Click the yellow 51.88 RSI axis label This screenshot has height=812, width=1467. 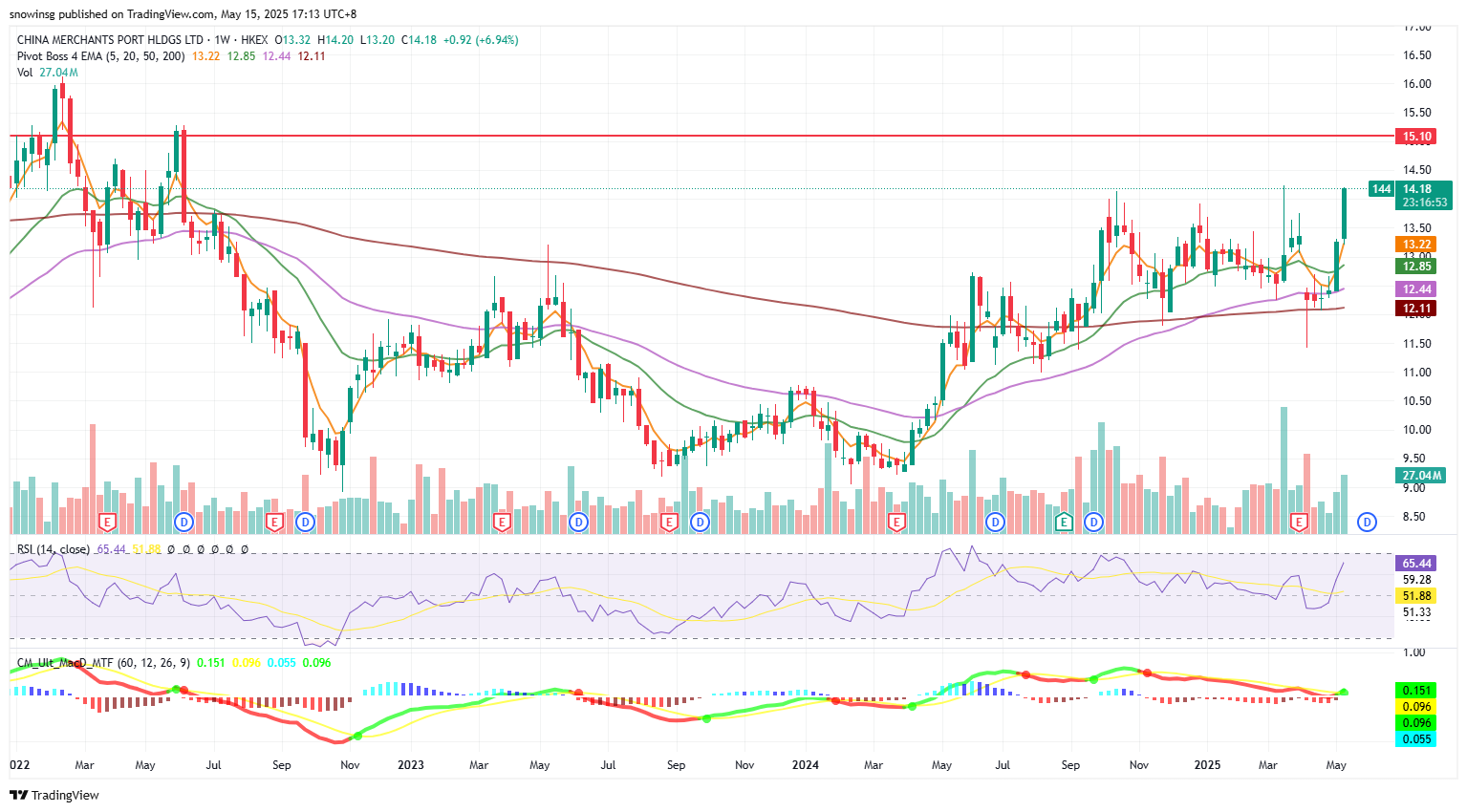pyautogui.click(x=1416, y=596)
